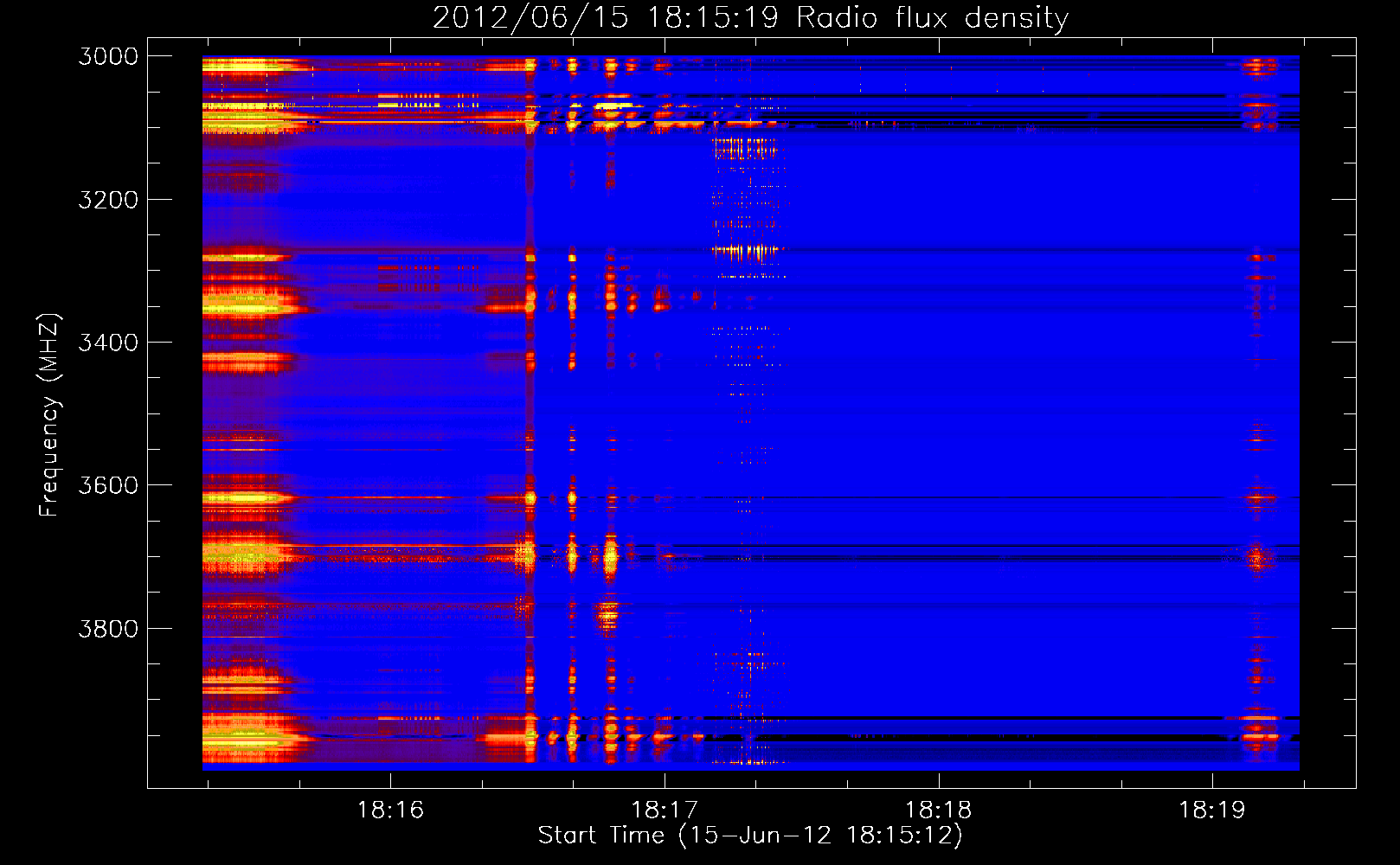Click the 3800 frequency tick label
Image resolution: width=1400 pixels, height=865 pixels.
click(x=108, y=628)
